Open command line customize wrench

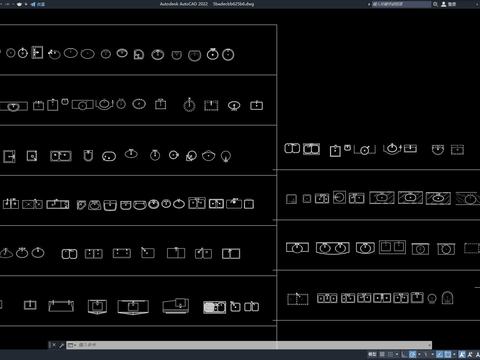click(61, 345)
